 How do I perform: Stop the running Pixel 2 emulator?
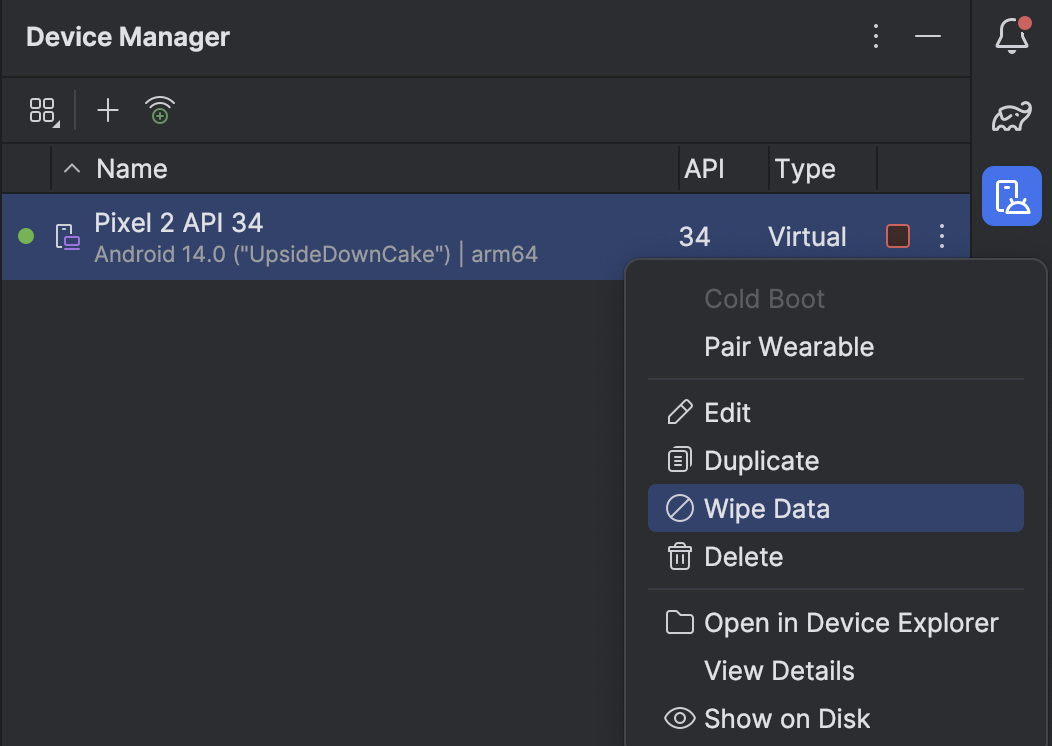click(x=898, y=236)
